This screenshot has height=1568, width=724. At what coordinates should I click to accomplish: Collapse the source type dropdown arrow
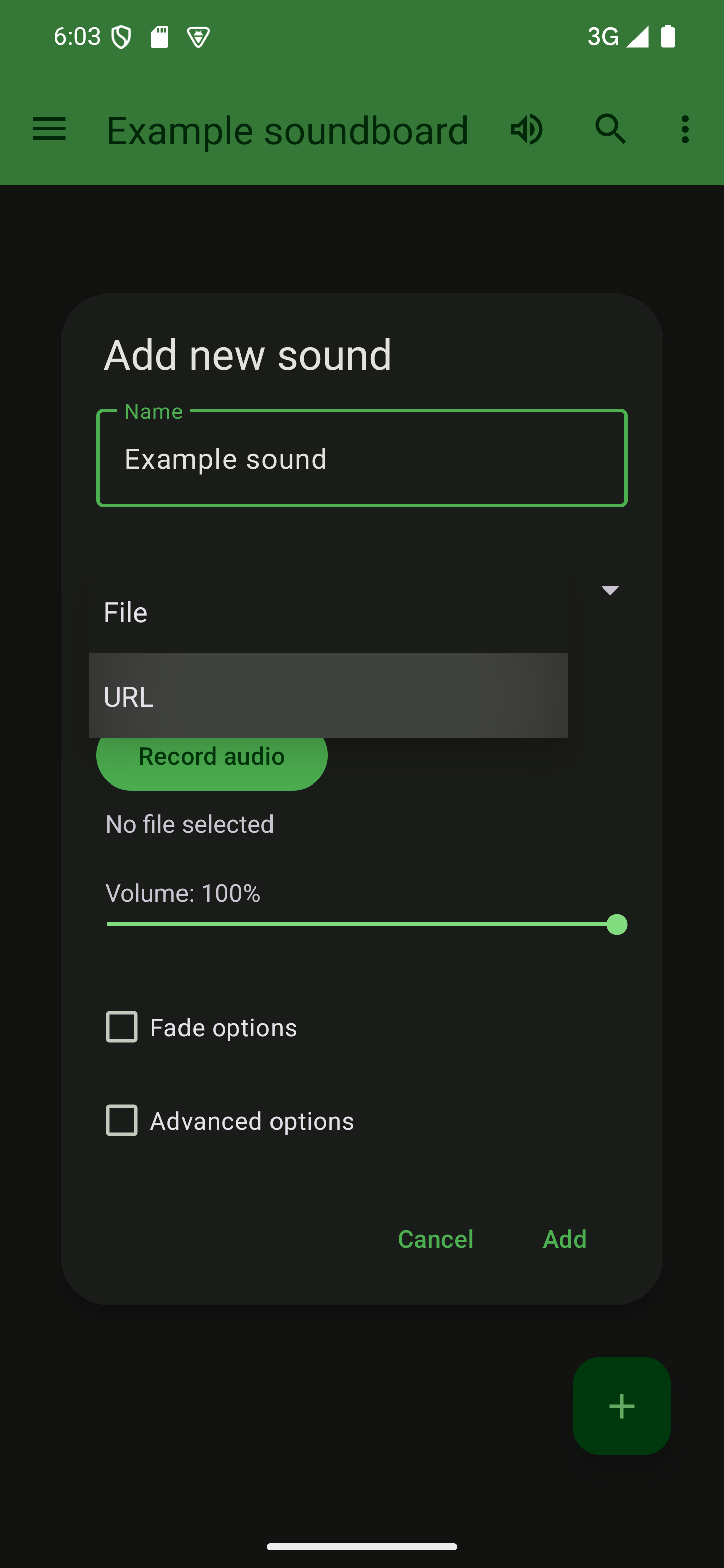coord(609,590)
